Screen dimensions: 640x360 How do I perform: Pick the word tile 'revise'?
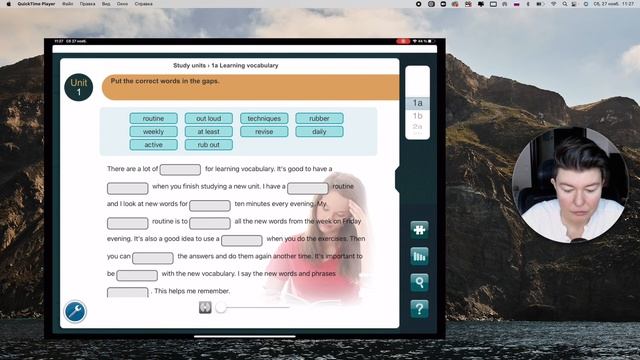[x=264, y=131]
